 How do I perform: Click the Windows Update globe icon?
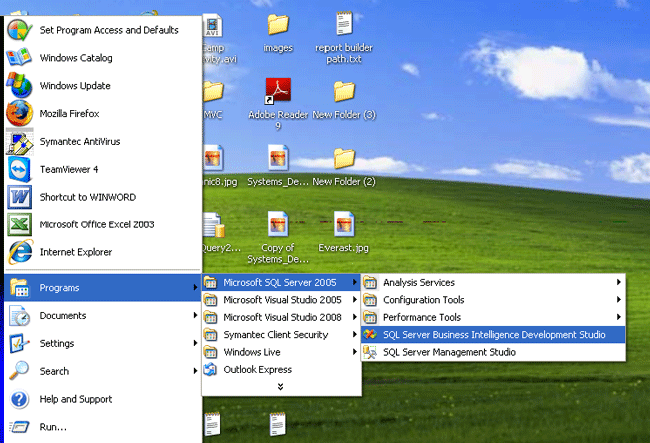19,85
